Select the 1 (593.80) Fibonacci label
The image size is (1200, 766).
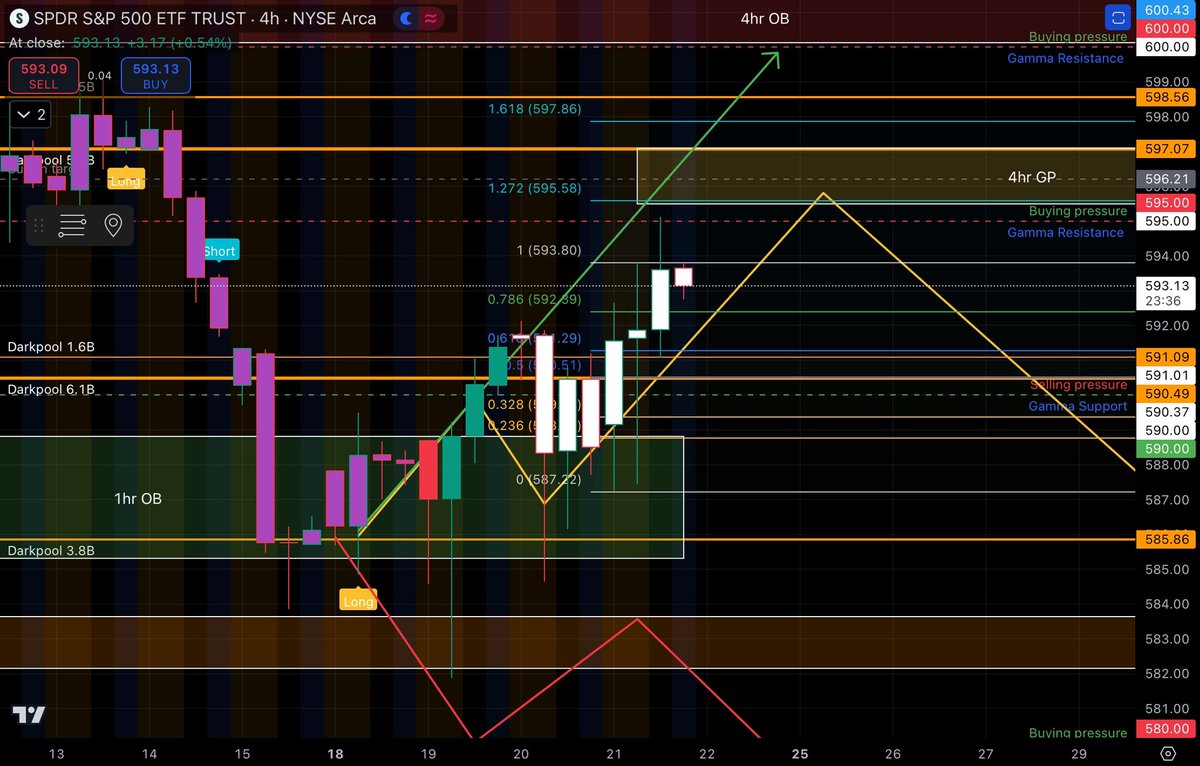(x=549, y=250)
